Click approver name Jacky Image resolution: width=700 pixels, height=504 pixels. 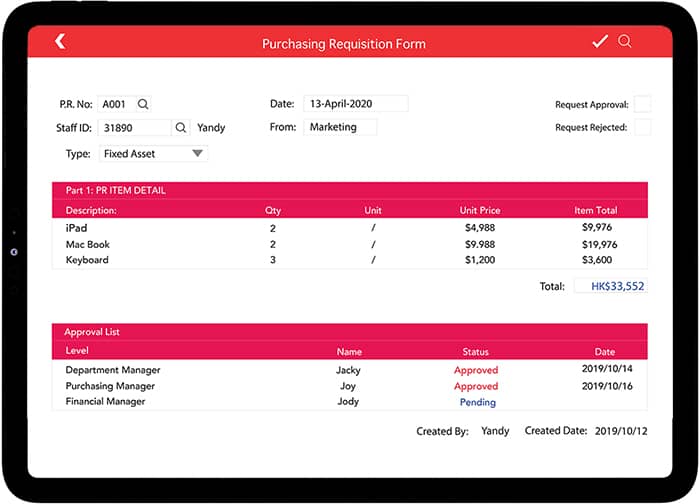click(x=348, y=370)
